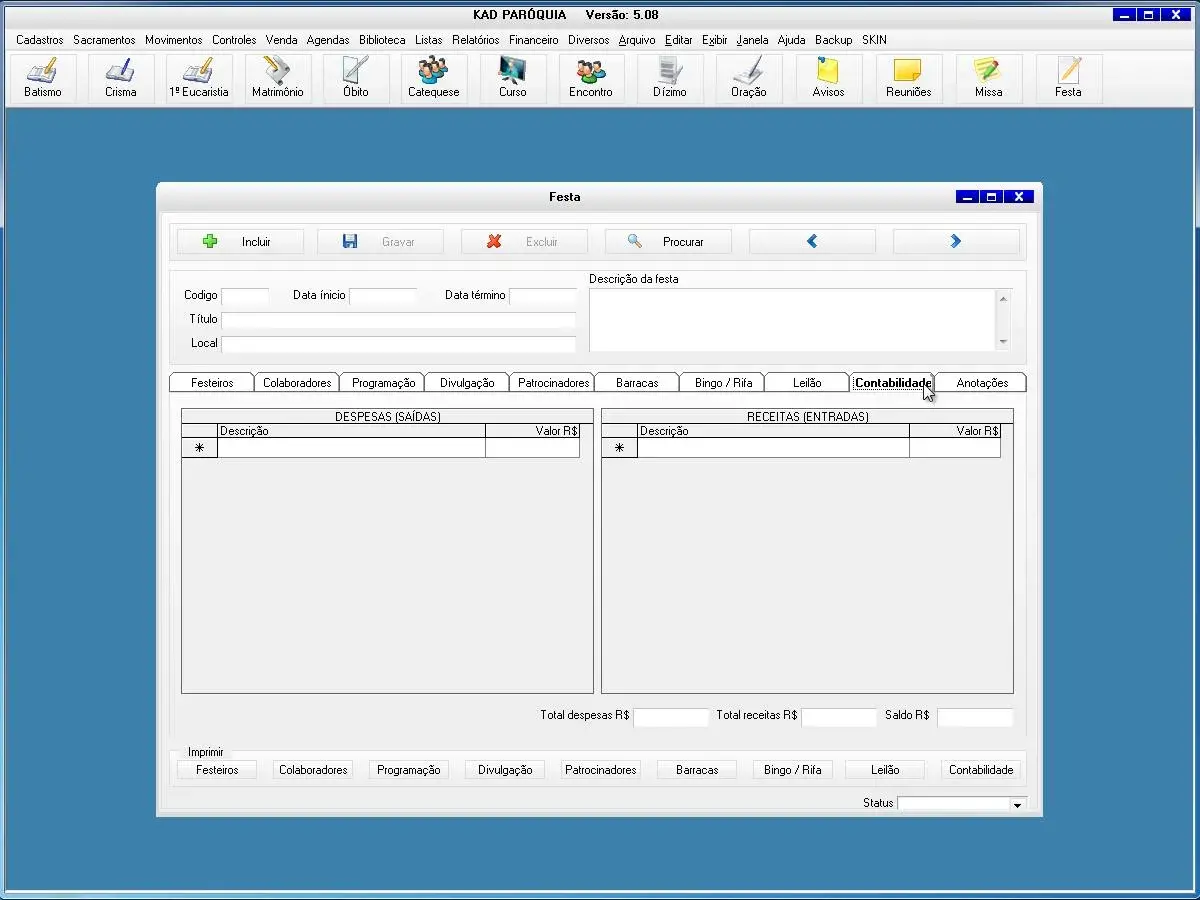Print the Contabilidade report
Screen dimensions: 1200x900
[x=981, y=770]
